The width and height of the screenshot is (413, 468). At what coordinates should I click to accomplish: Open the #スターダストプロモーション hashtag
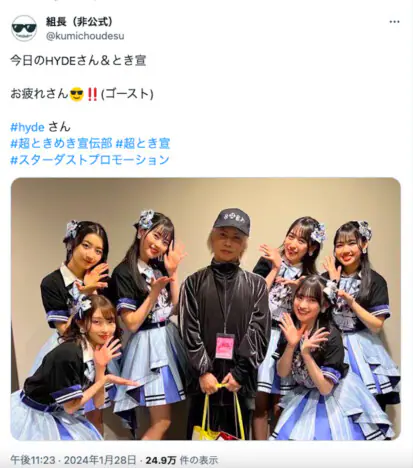tap(90, 160)
